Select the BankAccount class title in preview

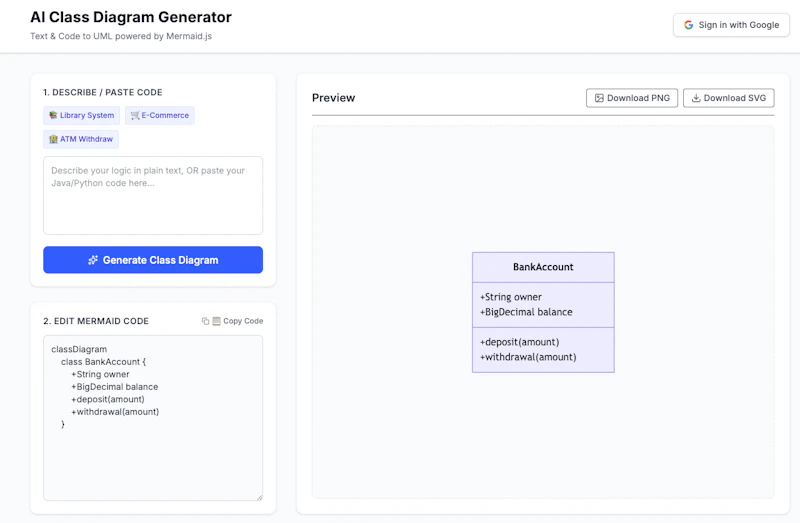pyautogui.click(x=543, y=267)
